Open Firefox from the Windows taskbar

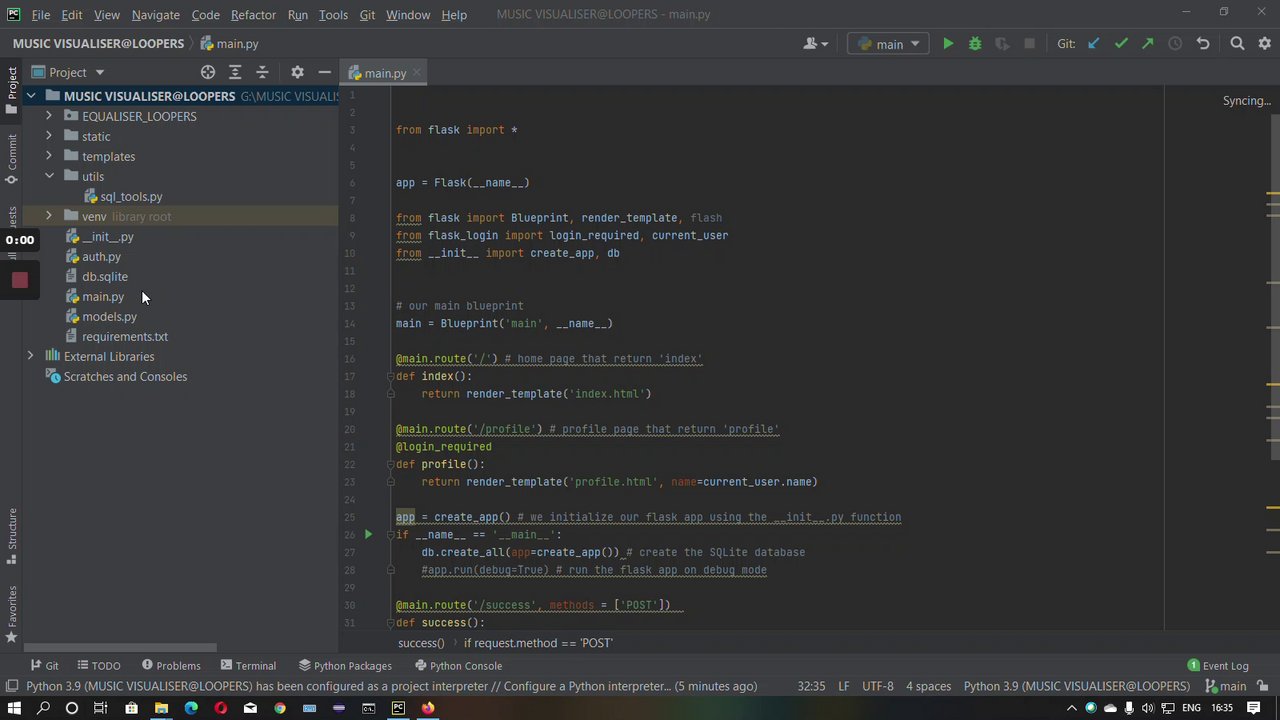tap(428, 708)
